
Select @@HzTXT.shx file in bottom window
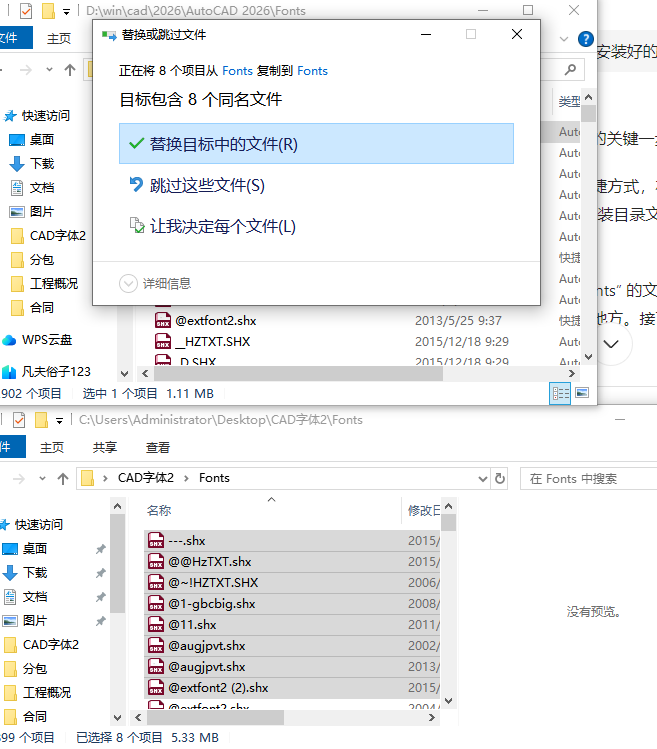(291, 562)
